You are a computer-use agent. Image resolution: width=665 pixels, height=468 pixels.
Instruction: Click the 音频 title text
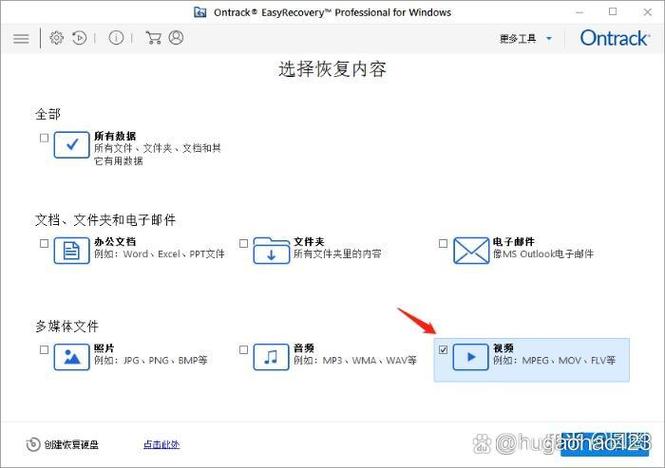click(304, 348)
